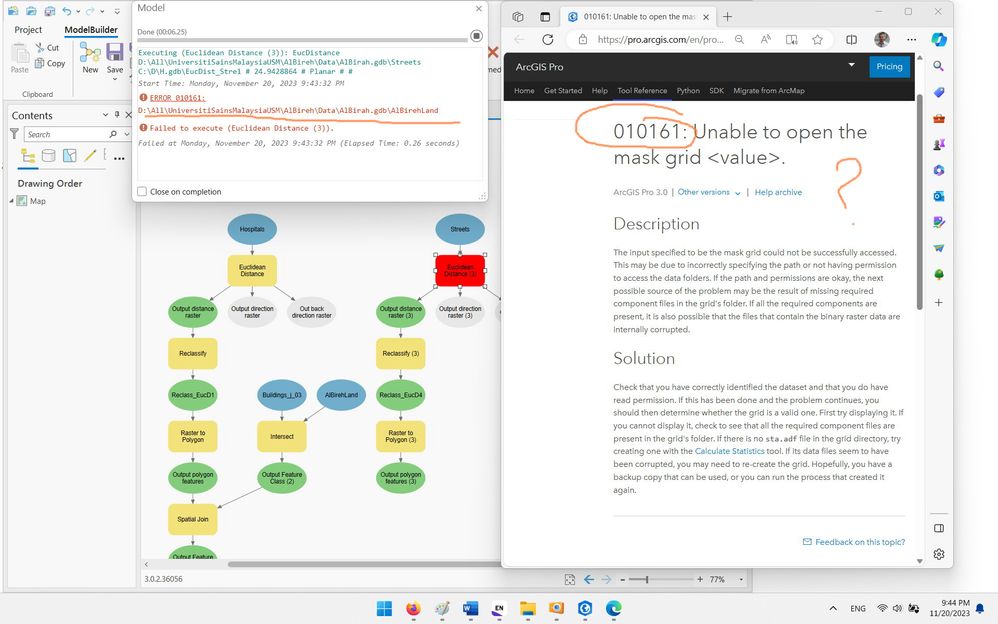
Task: Select List By Drawing Order icon
Action: 28,155
